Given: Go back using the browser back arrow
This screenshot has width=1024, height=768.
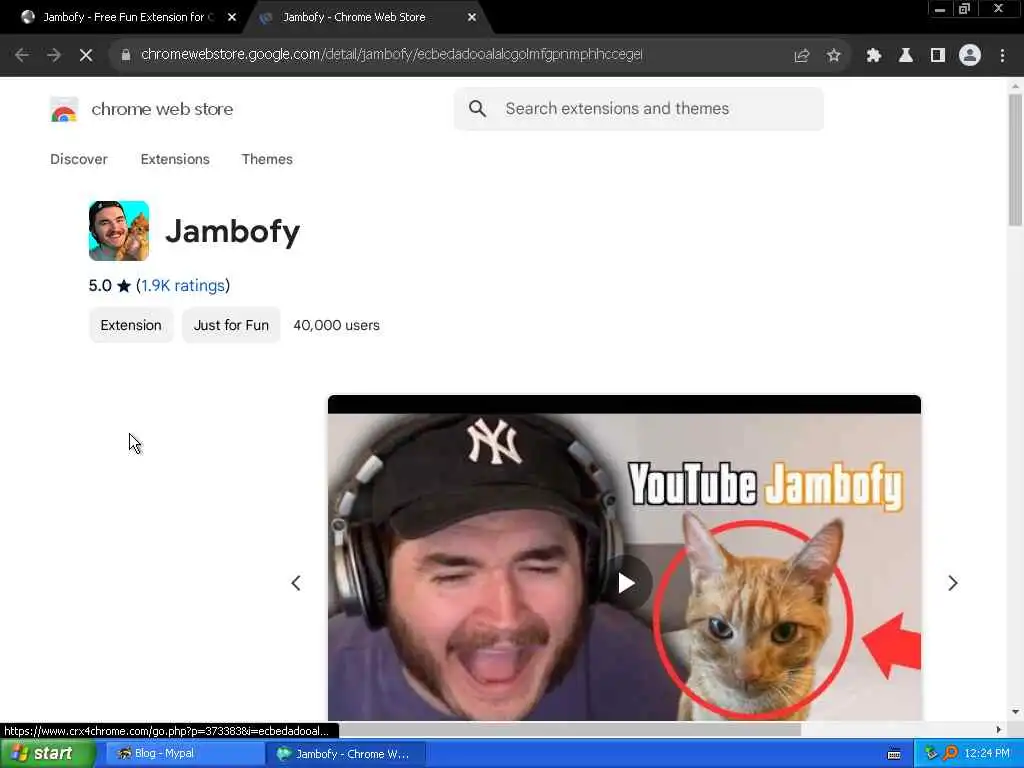Looking at the screenshot, I should point(22,56).
